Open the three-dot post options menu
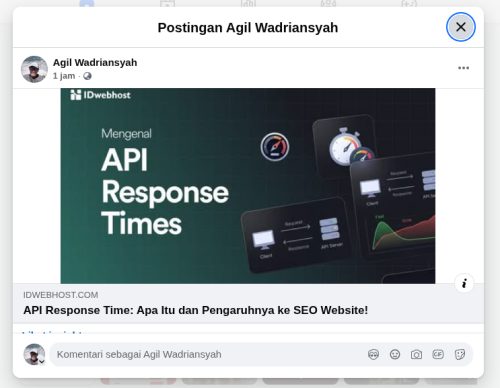This screenshot has height=388, width=500. pyautogui.click(x=463, y=68)
